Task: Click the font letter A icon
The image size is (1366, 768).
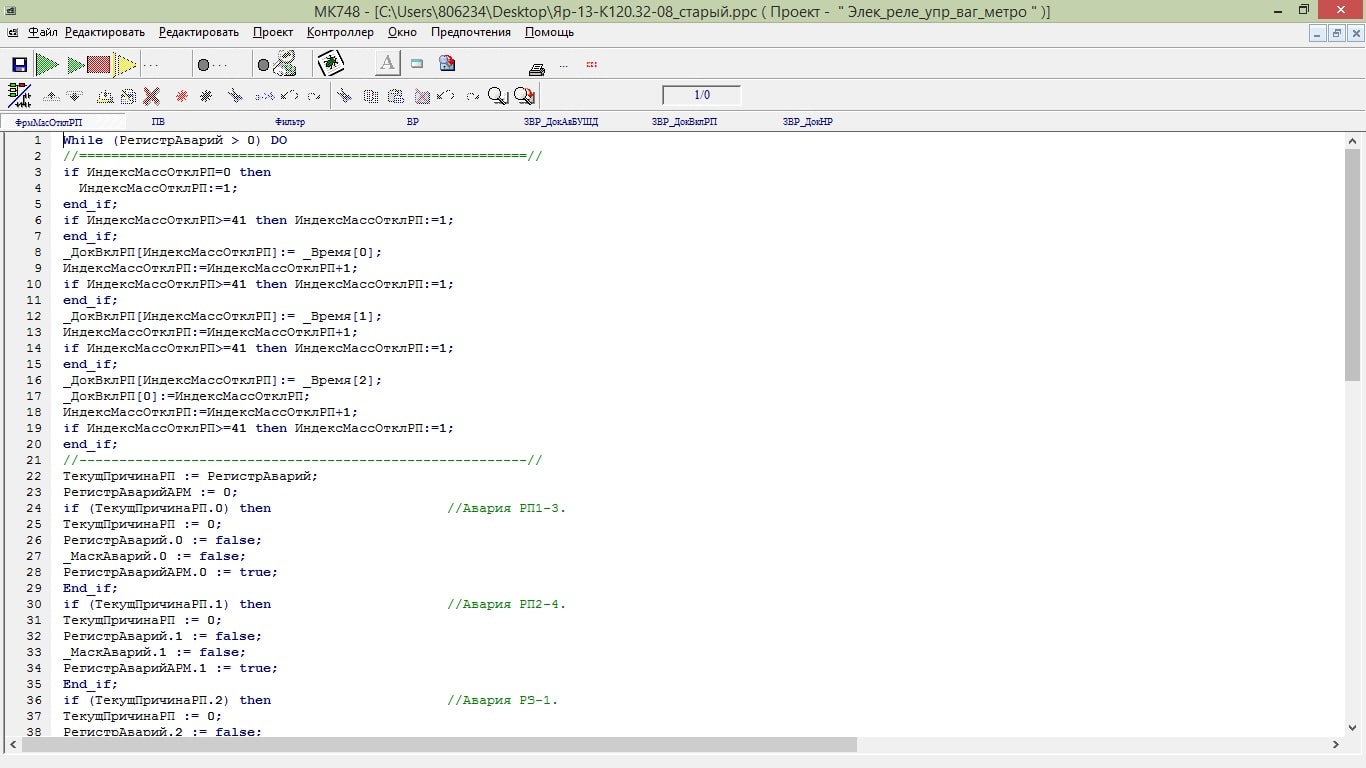Action: pyautogui.click(x=387, y=64)
